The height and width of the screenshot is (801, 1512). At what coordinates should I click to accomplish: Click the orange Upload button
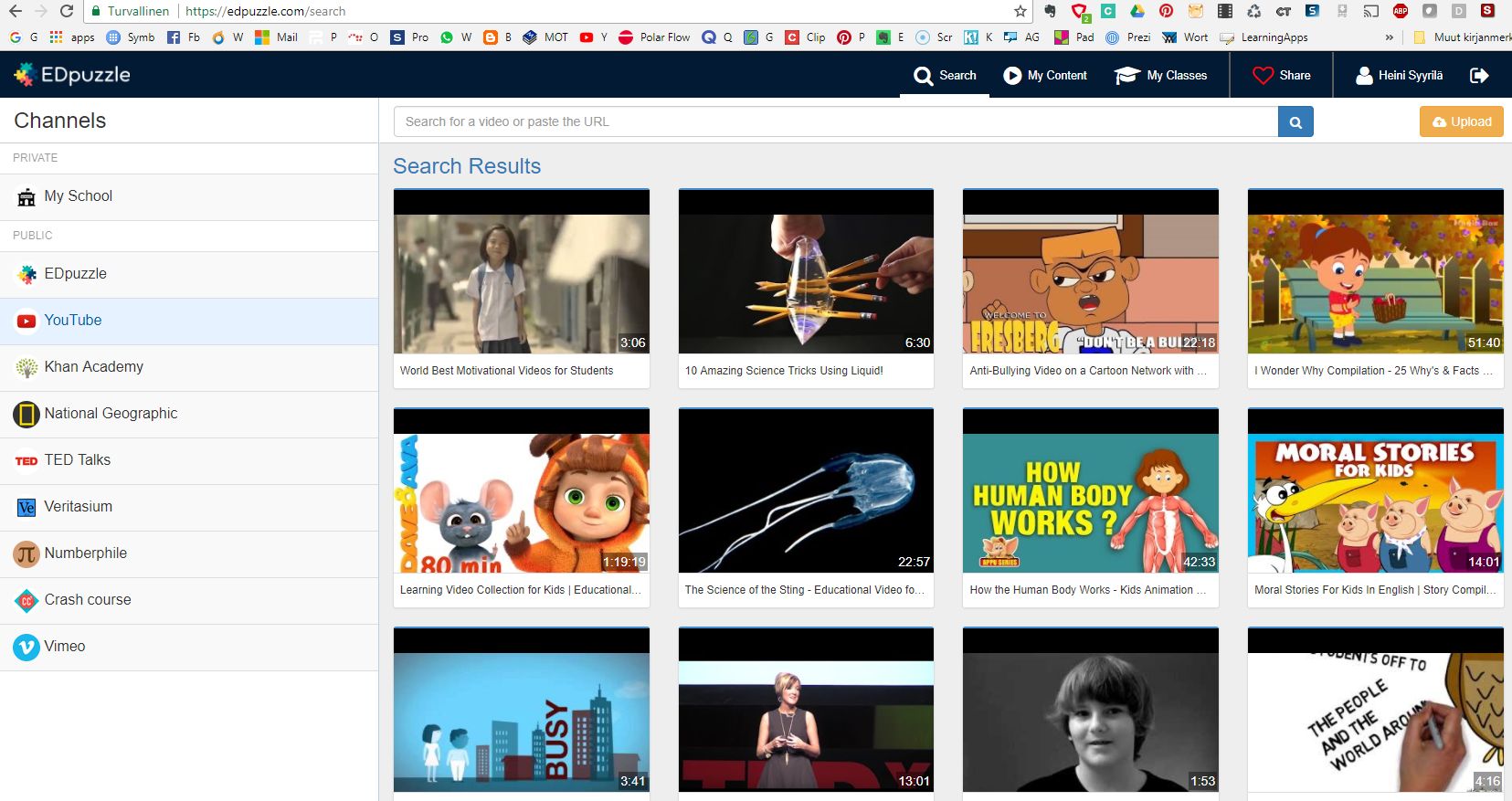tap(1461, 121)
